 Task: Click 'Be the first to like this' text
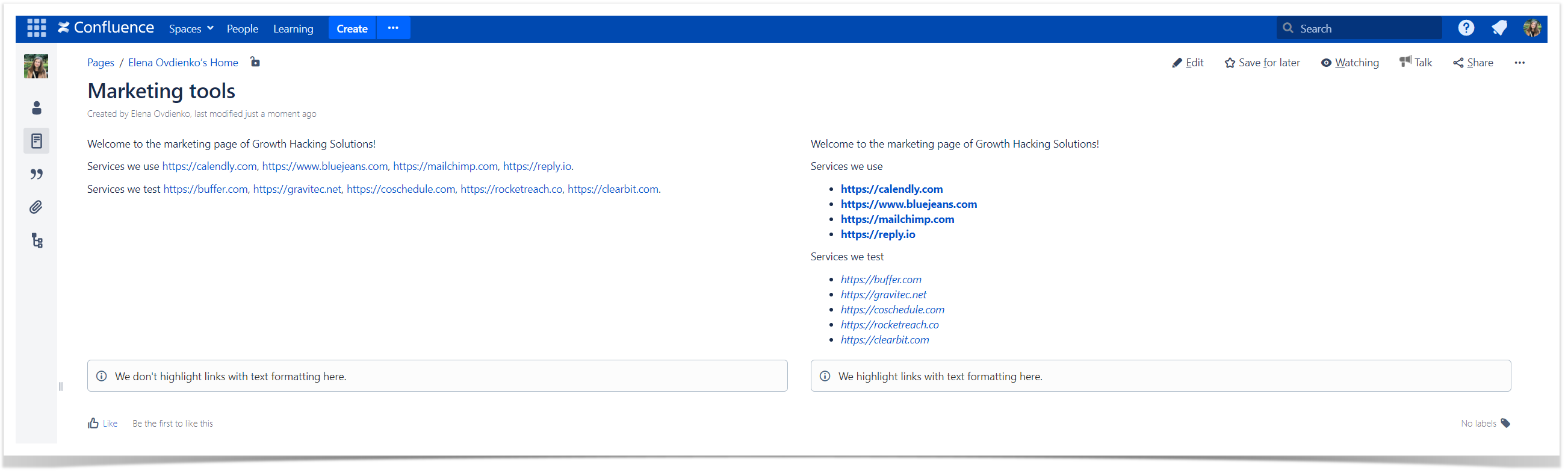click(173, 424)
